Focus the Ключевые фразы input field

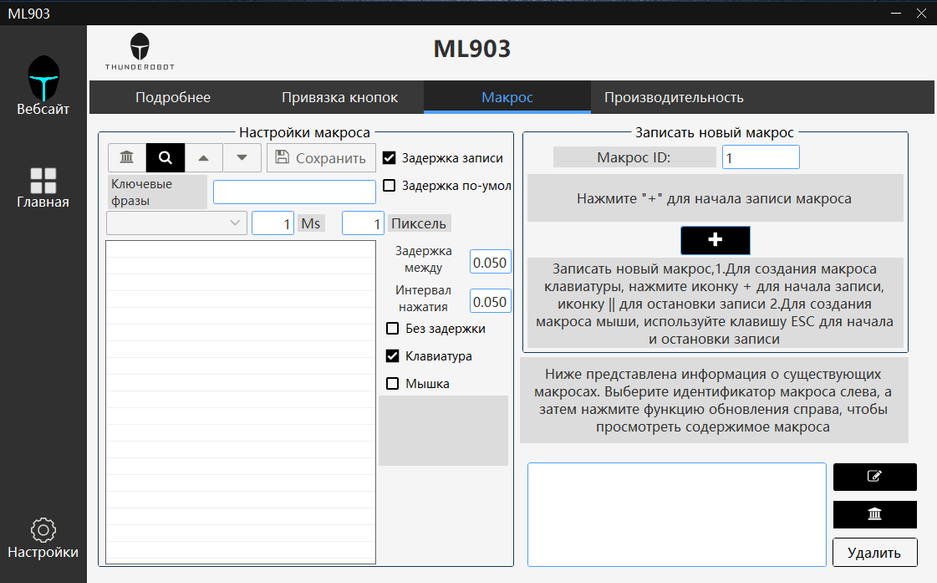(295, 192)
